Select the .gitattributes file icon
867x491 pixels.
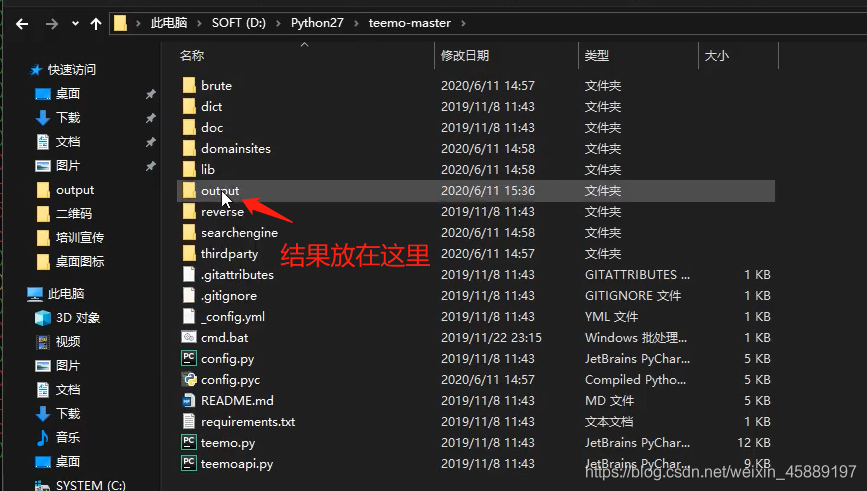point(189,274)
